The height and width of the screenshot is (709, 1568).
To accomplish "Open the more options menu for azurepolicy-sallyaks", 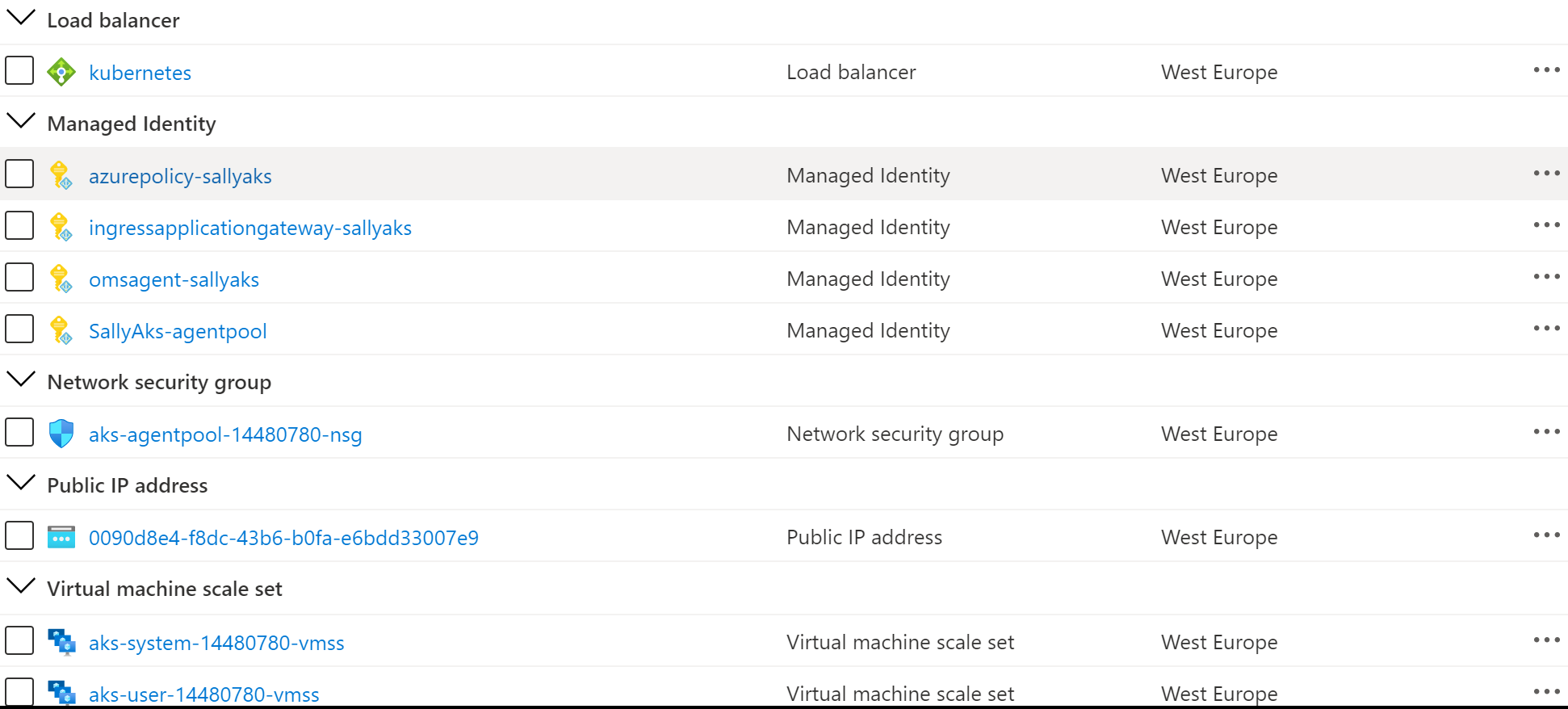I will point(1546,174).
